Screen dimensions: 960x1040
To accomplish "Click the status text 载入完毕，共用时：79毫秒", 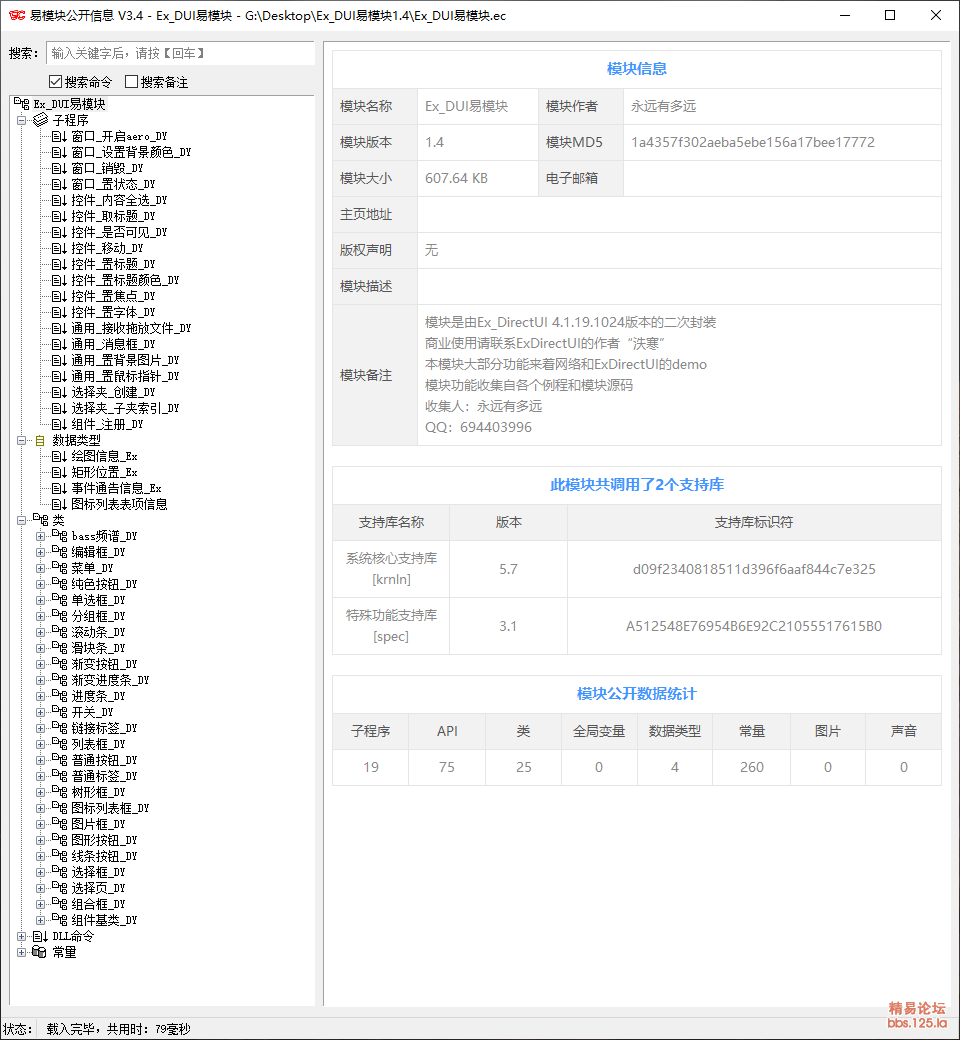I will [x=118, y=1029].
